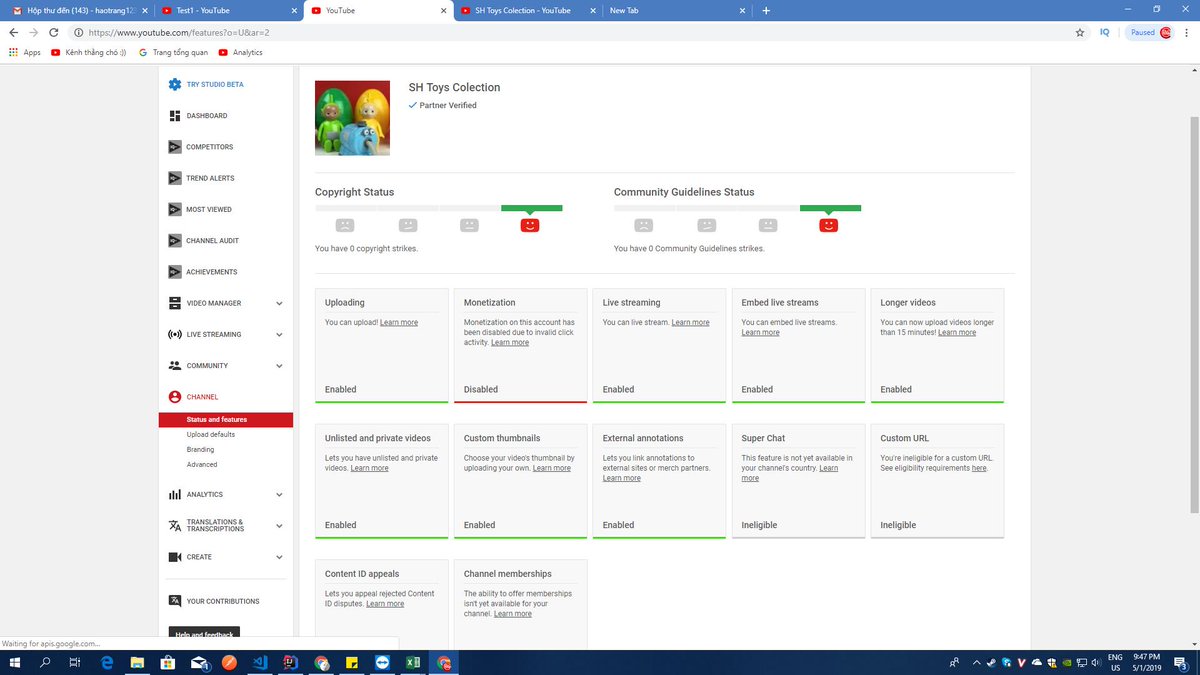The height and width of the screenshot is (675, 1200).
Task: Open Try Studio Beta gear icon
Action: 175,85
